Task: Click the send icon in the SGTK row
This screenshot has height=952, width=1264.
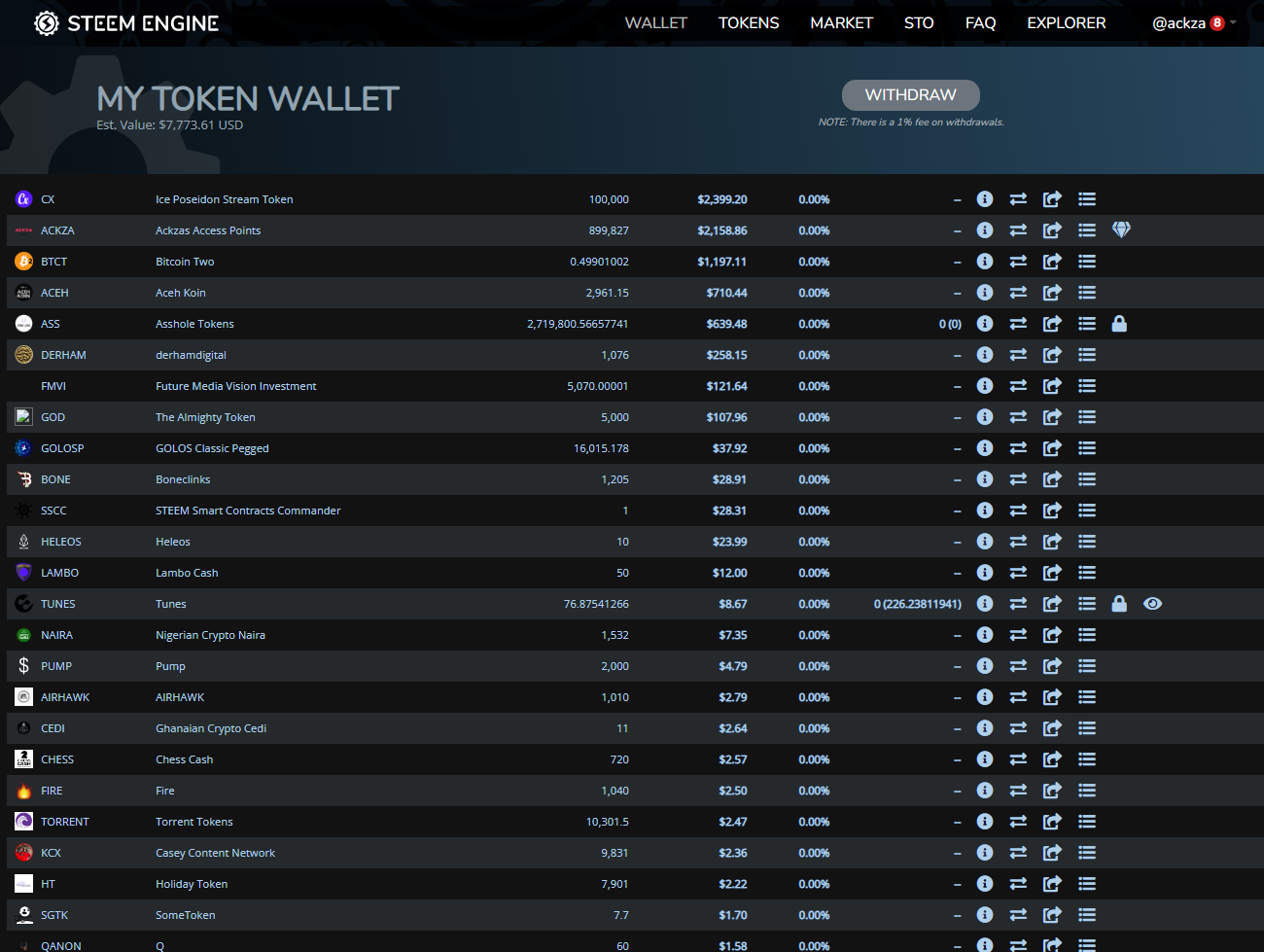Action: (1052, 915)
